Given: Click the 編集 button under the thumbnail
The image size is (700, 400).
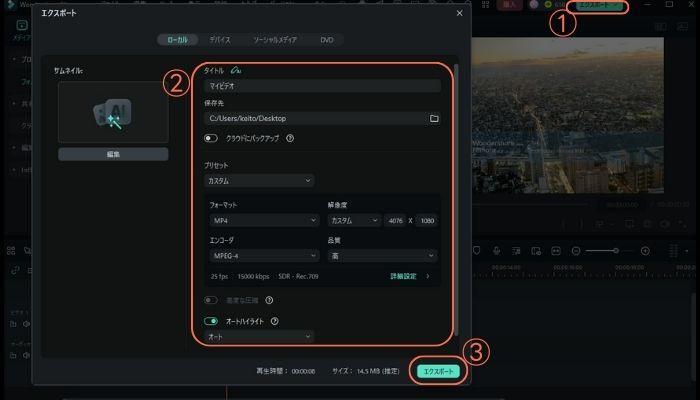Looking at the screenshot, I should coord(113,154).
